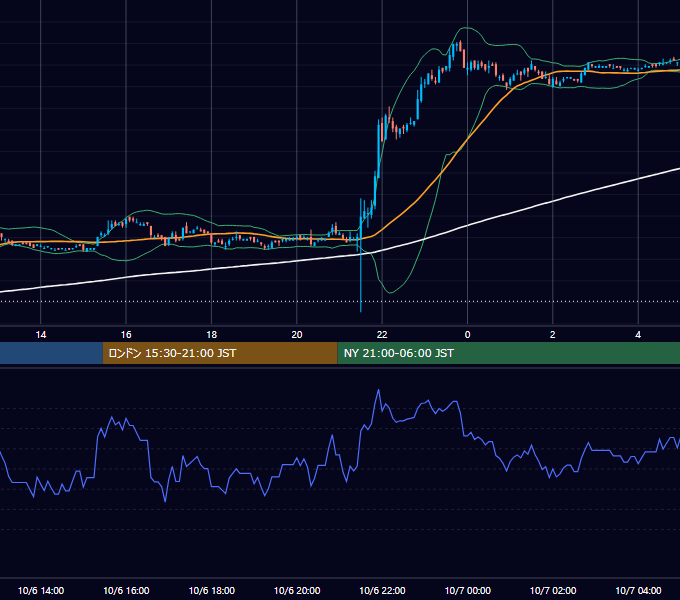Click the 10/7 02:00 indicator axis label
680x600 pixels.
[553, 590]
